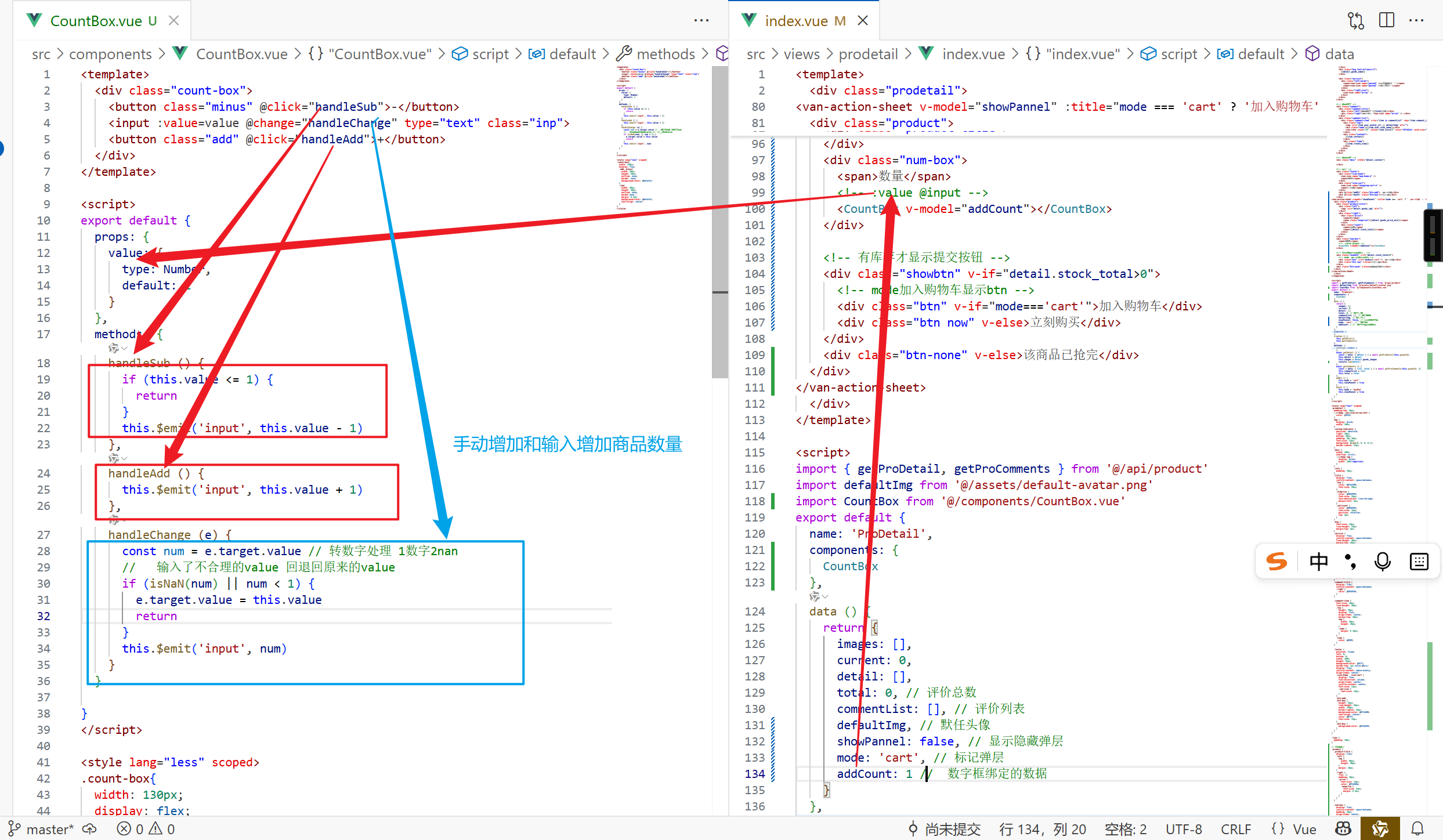1443x840 pixels.
Task: Click the Copilot status icon
Action: tap(1343, 829)
